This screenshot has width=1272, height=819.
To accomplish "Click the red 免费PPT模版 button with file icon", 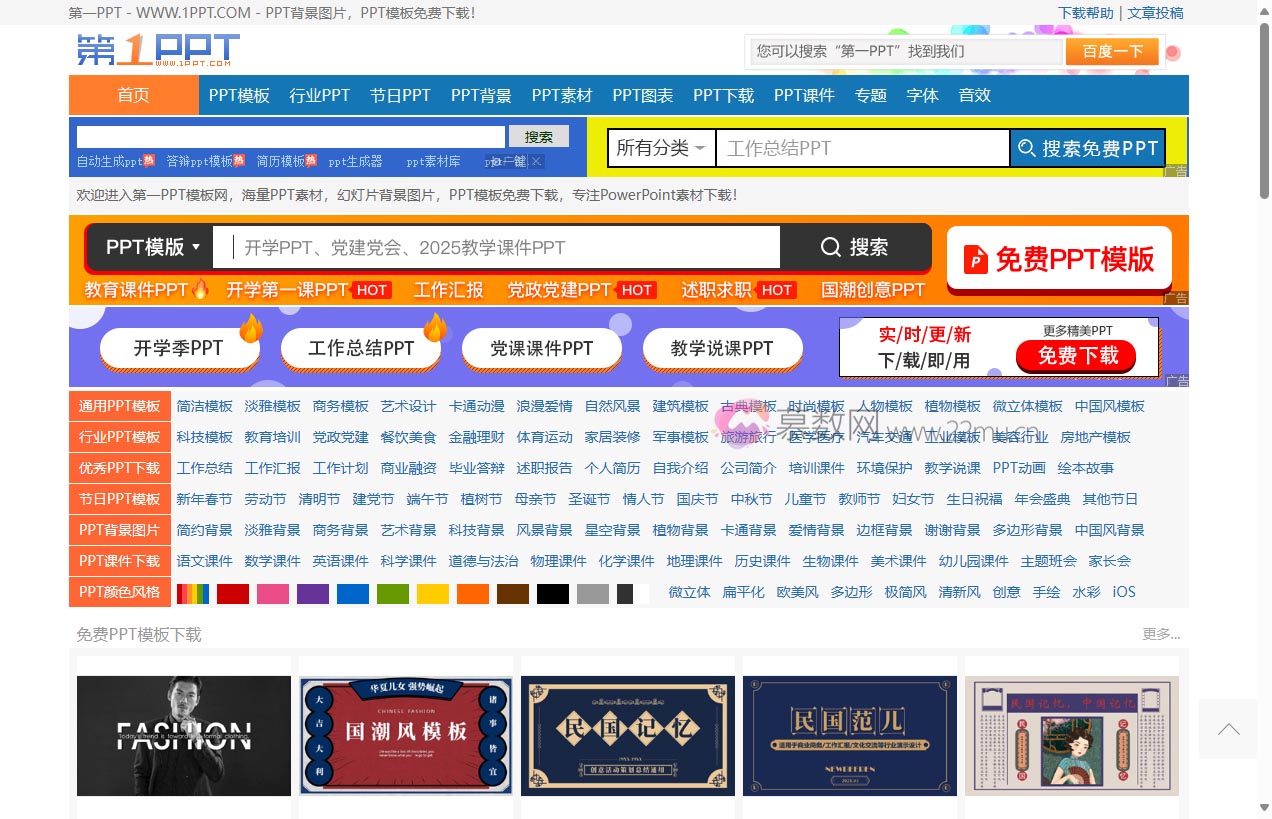I will click(x=1059, y=260).
